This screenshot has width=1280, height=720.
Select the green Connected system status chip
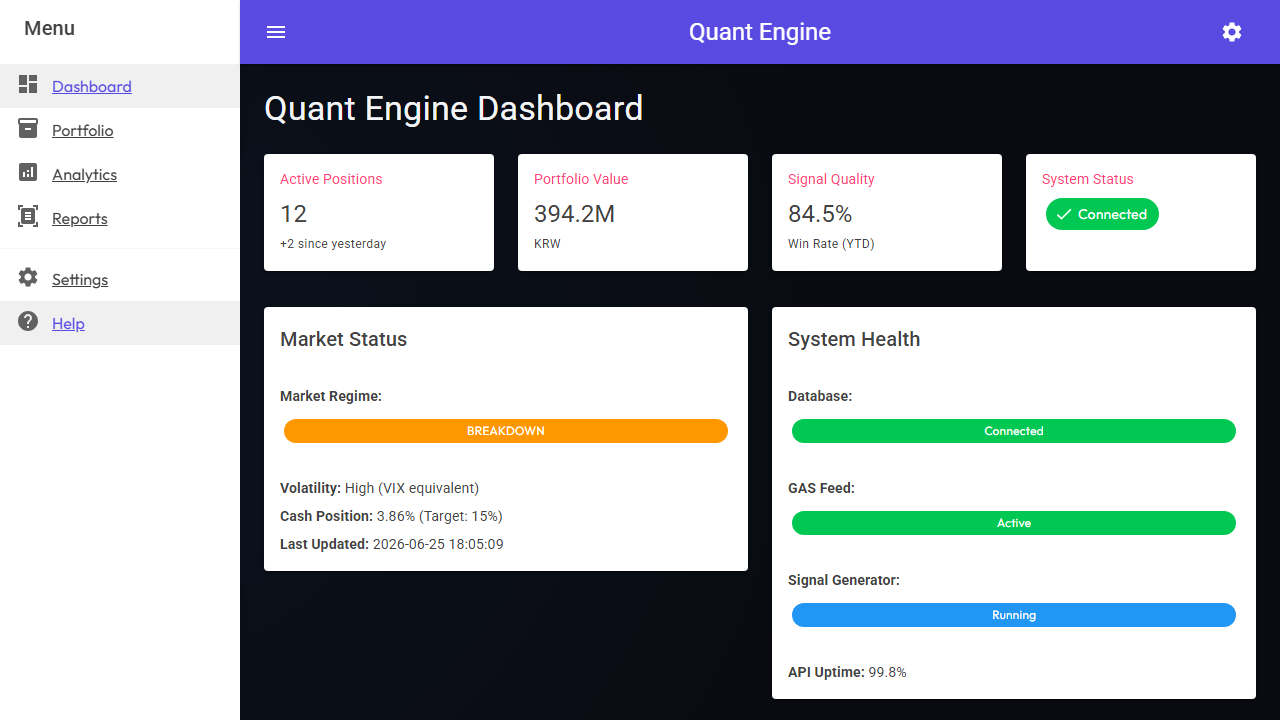pos(1102,214)
